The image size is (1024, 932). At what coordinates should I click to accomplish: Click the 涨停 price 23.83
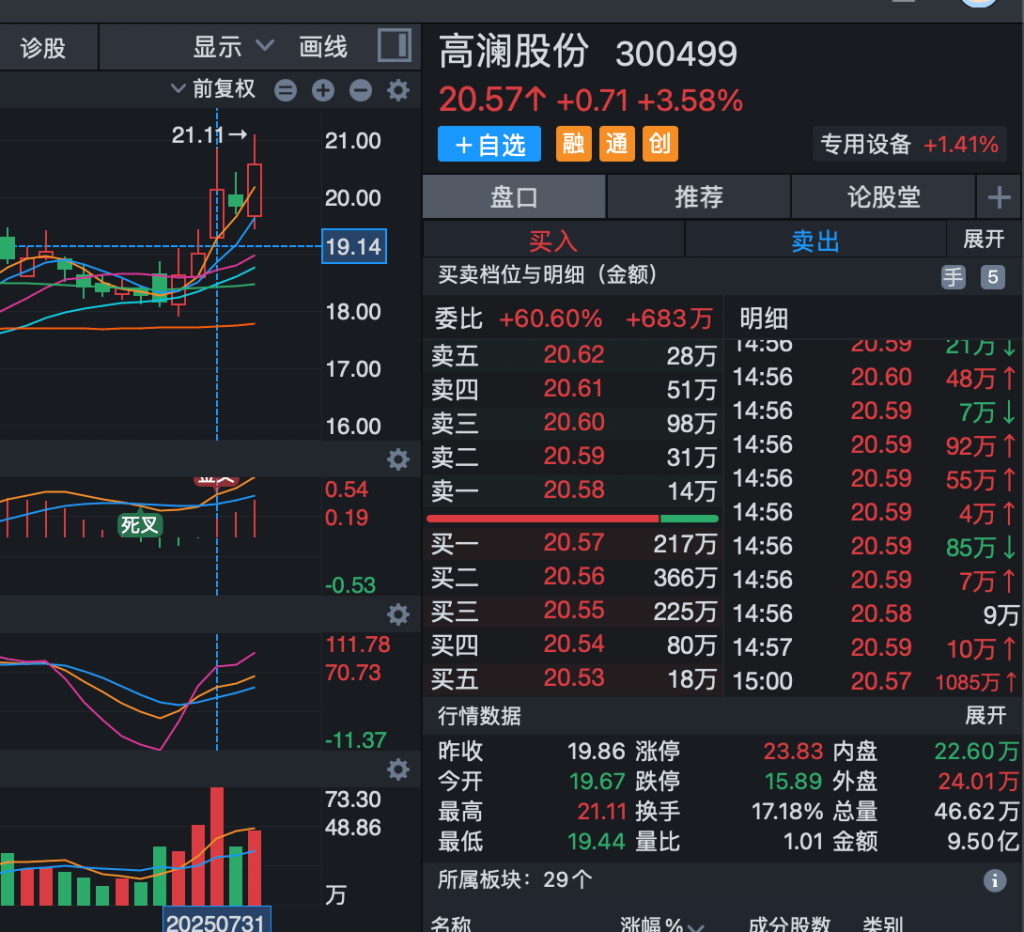[x=793, y=751]
